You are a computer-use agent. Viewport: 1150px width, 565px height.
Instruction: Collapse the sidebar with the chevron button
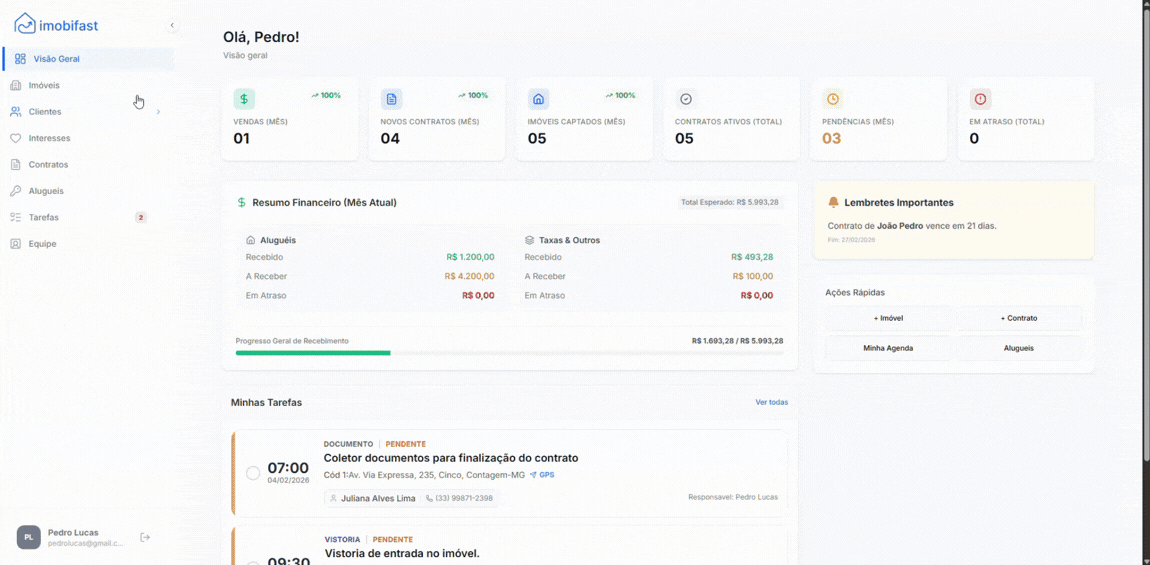coord(172,25)
